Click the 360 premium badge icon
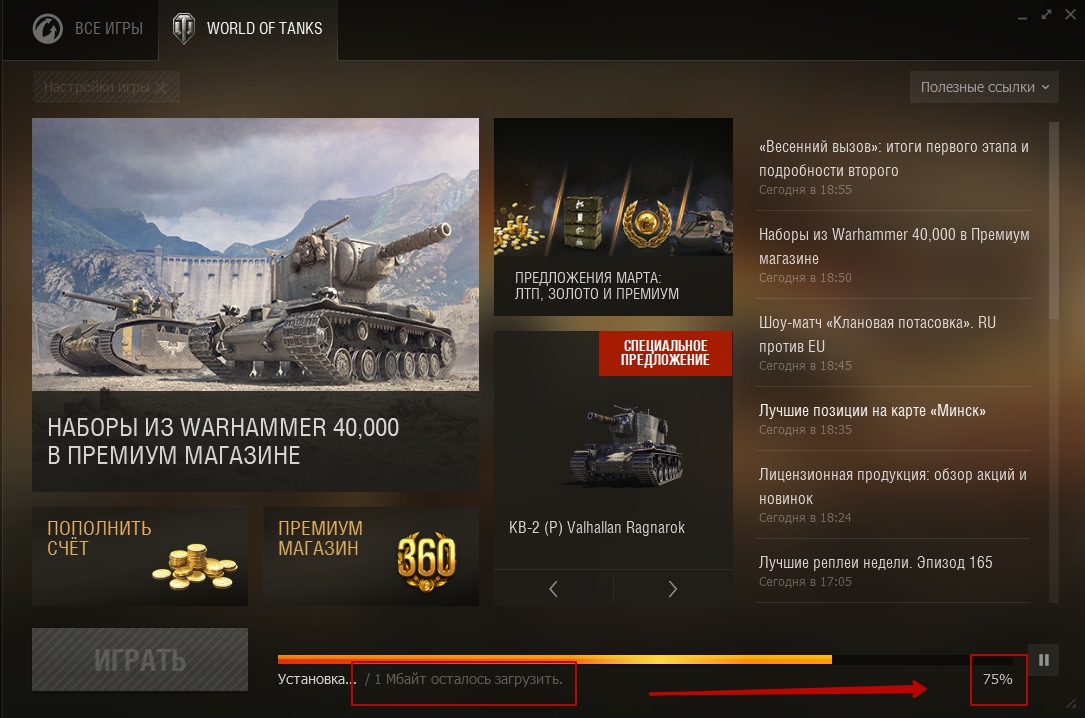Screen dimensions: 1085x718 click(x=426, y=561)
